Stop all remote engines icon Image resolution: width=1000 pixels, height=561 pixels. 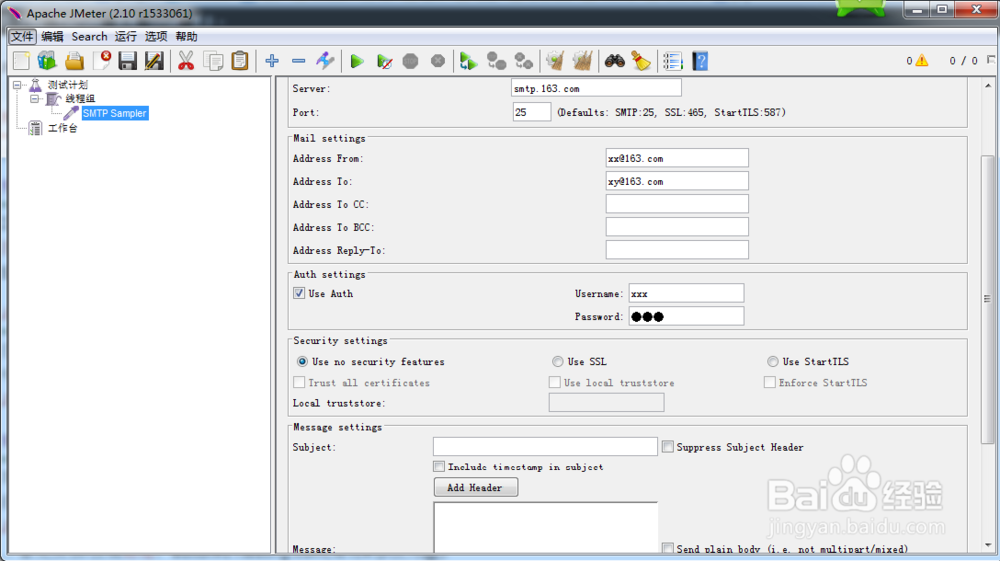496,61
